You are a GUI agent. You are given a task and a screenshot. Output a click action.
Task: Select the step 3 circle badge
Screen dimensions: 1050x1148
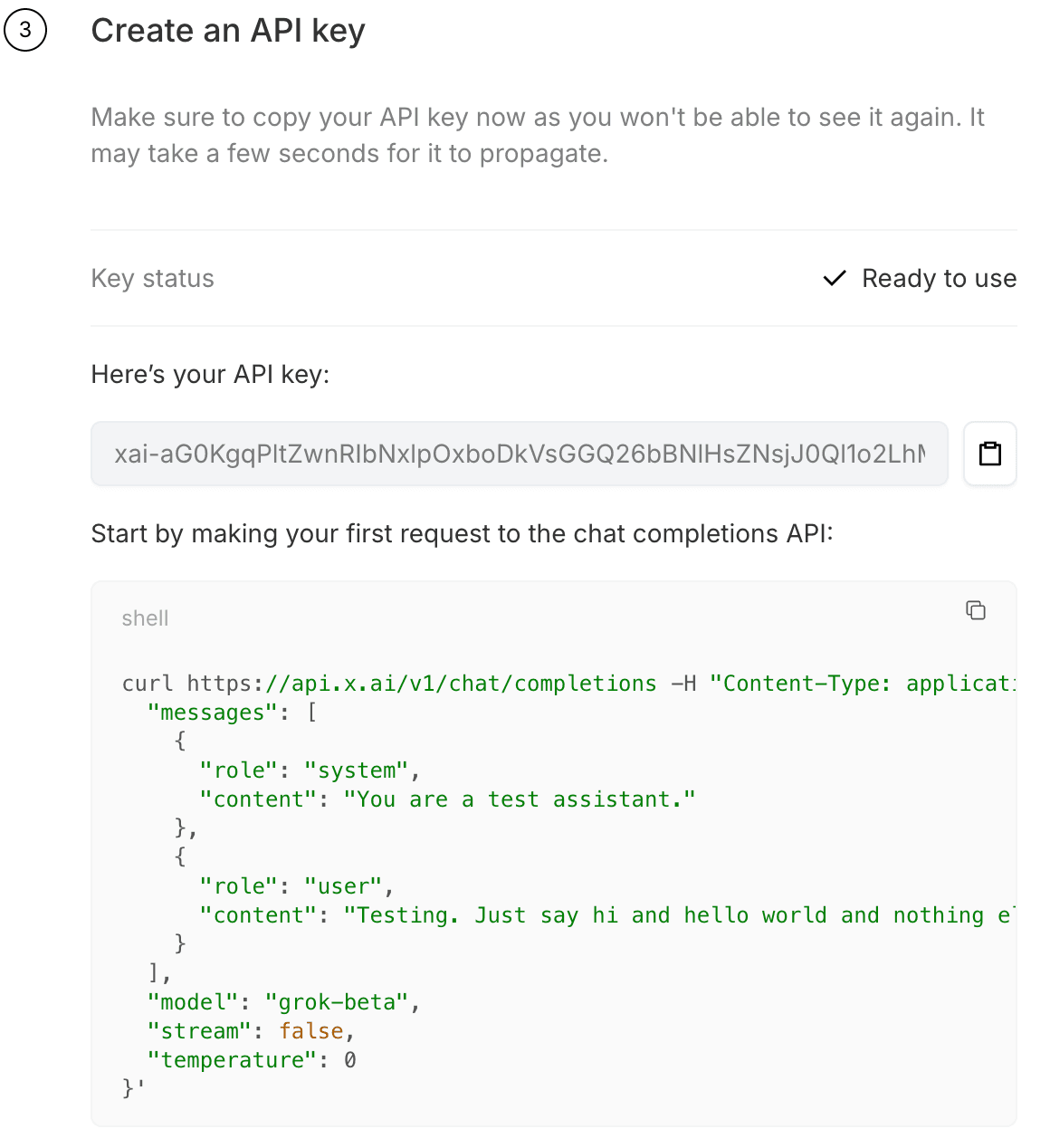[25, 30]
